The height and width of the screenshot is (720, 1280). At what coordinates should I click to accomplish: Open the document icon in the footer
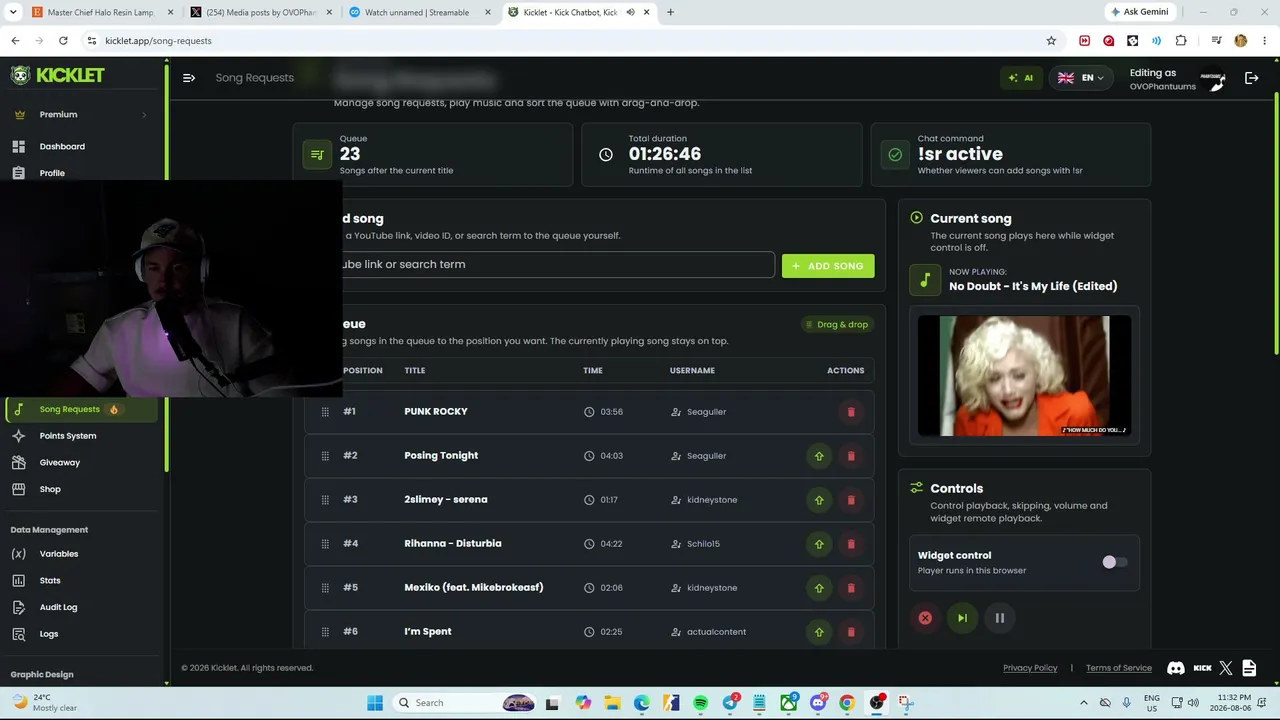(x=1249, y=668)
